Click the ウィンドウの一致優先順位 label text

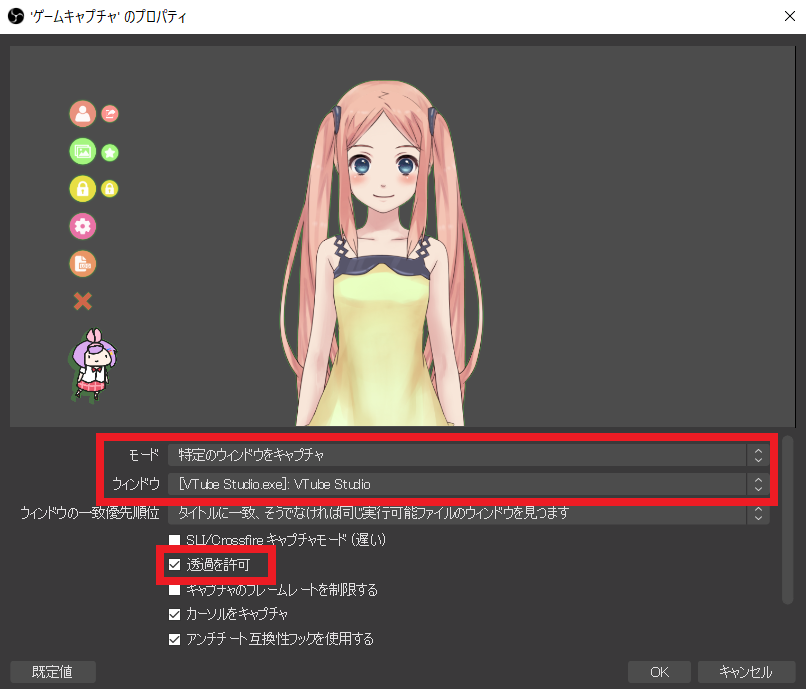tap(90, 513)
